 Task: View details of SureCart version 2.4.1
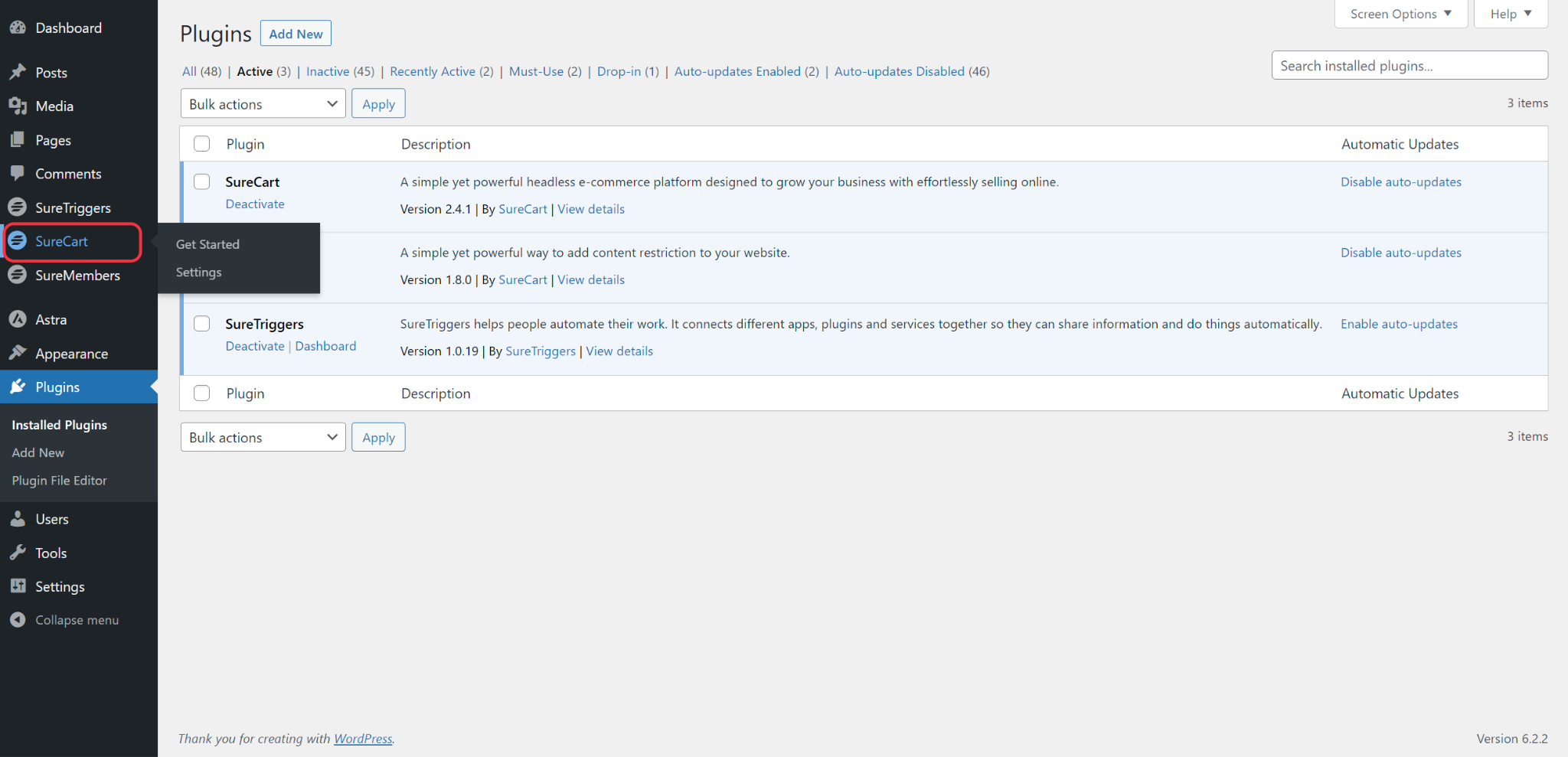(591, 209)
